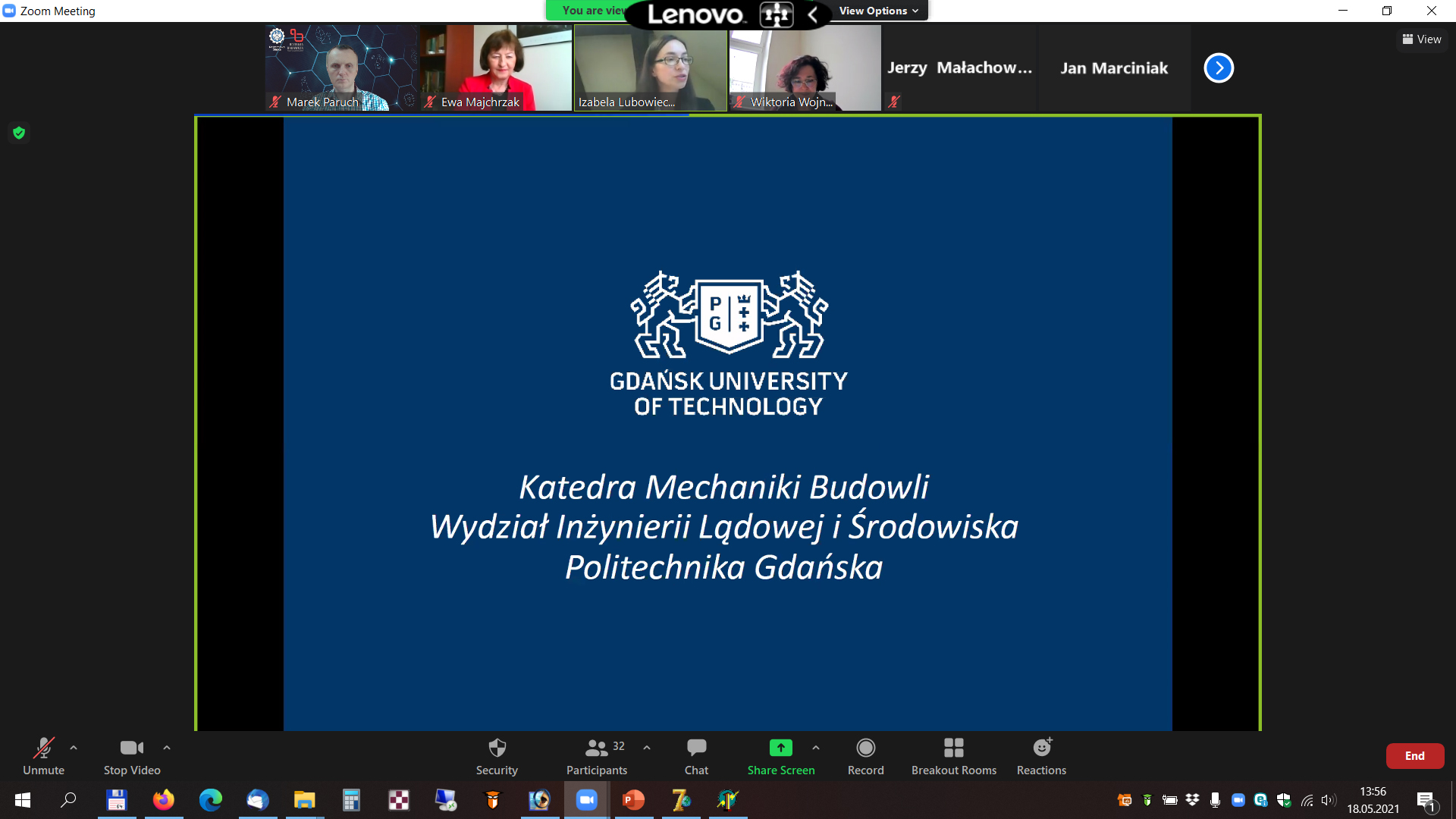Click the Gdańsk University of Technology slide
Viewport: 1456px width, 819px height.
[728, 423]
